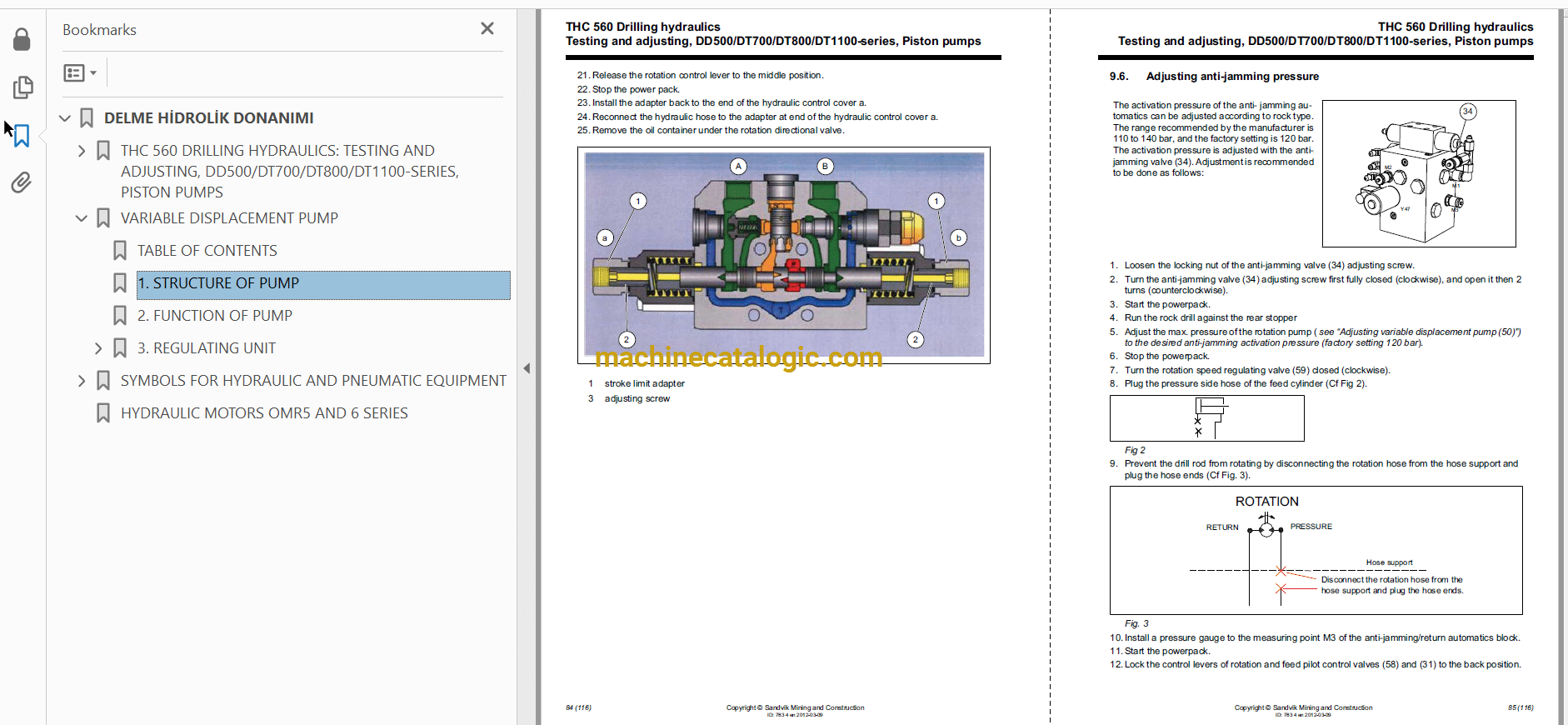This screenshot has width=1568, height=725.
Task: Click bookmark icon beside 1. STRUCTURE OF PUMP
Action: click(x=120, y=283)
